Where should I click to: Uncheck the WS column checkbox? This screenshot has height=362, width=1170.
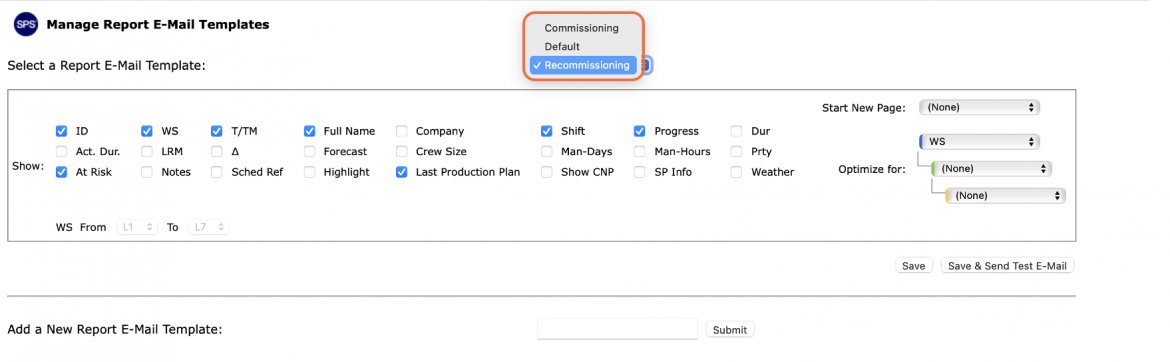(147, 131)
